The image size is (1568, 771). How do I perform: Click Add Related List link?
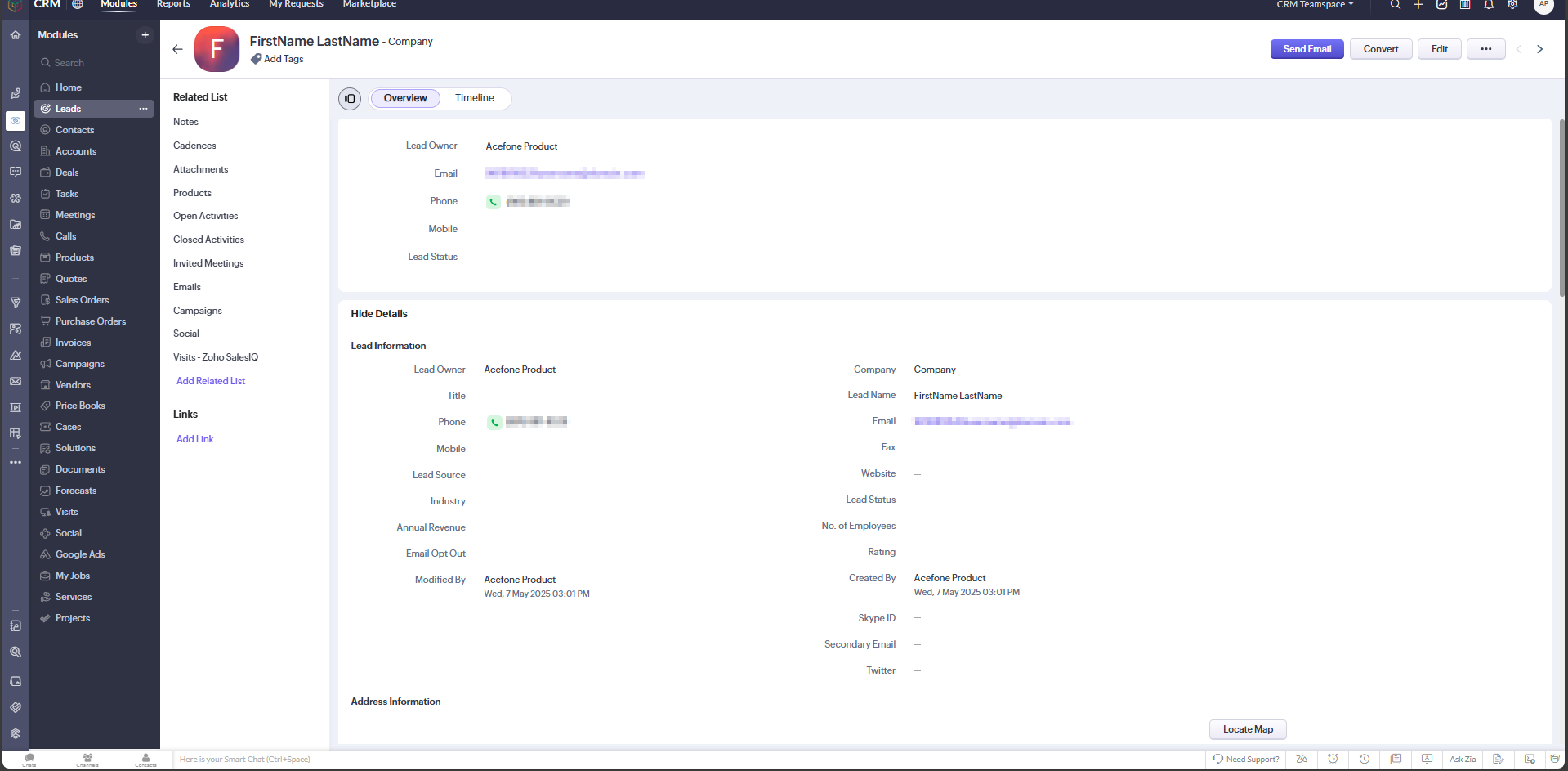pyautogui.click(x=211, y=381)
